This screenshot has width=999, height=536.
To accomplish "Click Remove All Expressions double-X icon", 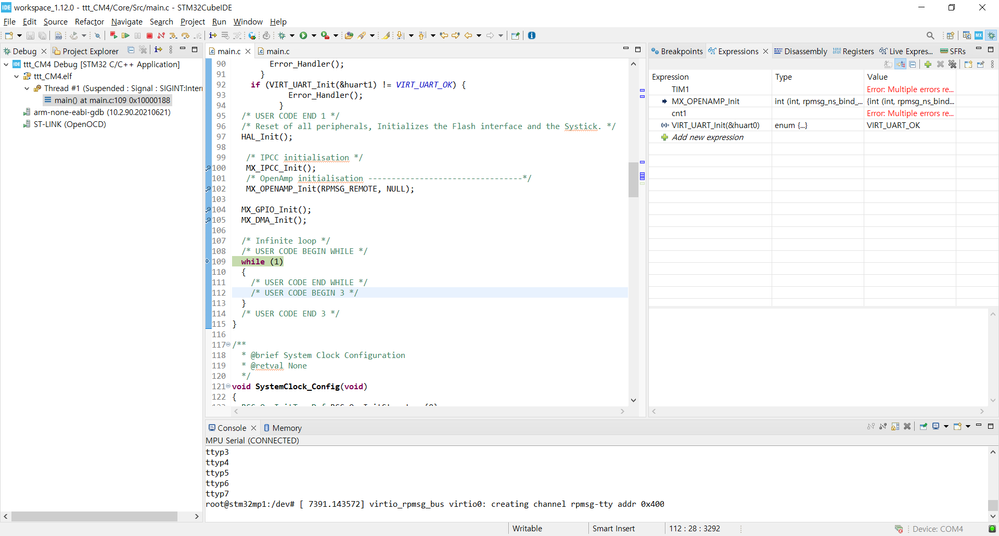I will [953, 64].
